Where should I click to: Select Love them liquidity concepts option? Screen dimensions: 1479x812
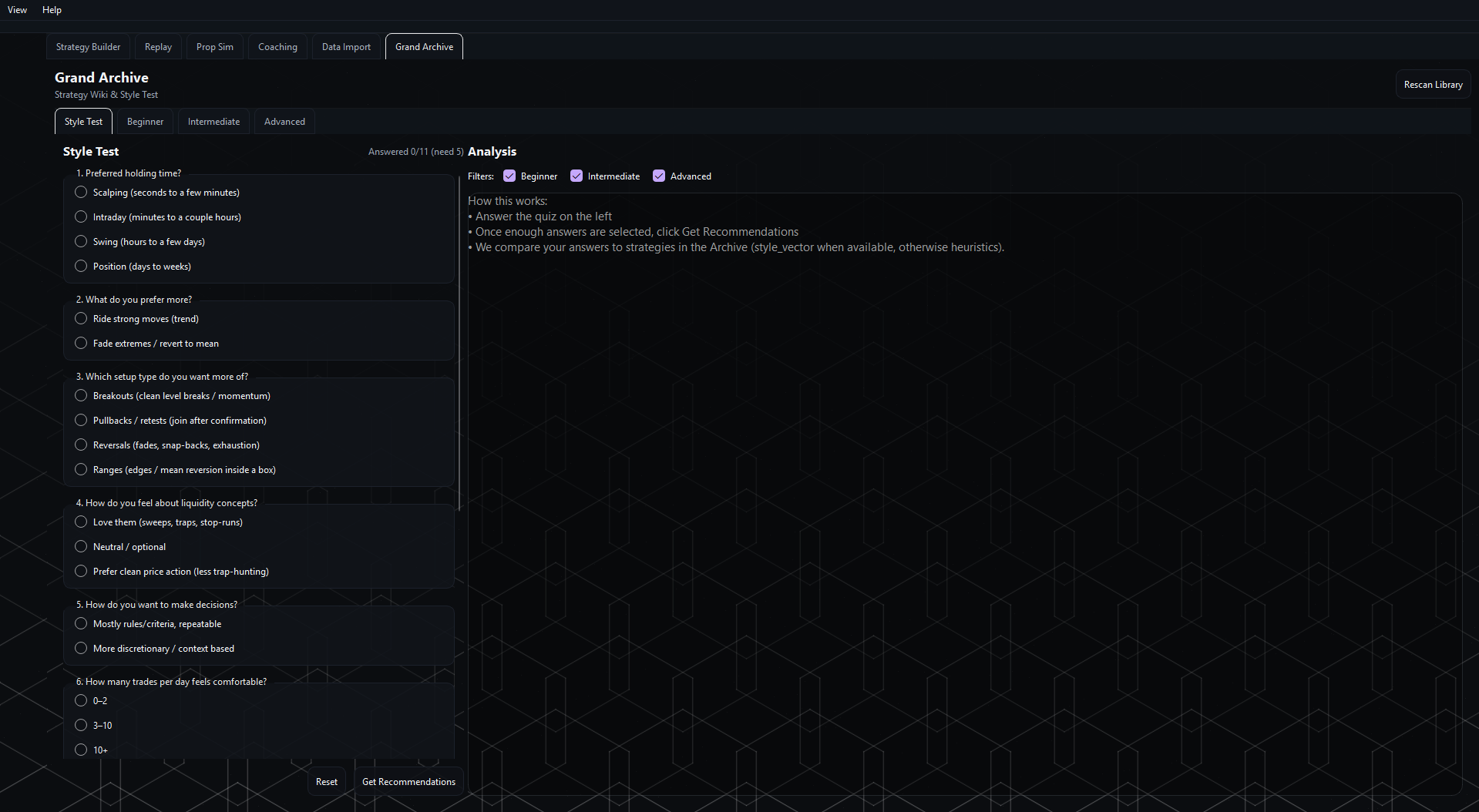click(81, 522)
